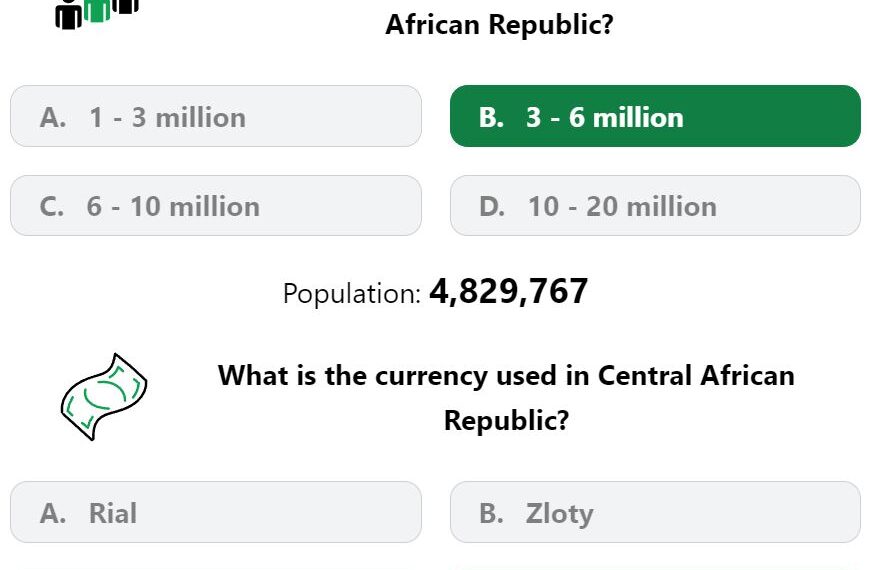Click the population number 4,829,767

click(508, 291)
